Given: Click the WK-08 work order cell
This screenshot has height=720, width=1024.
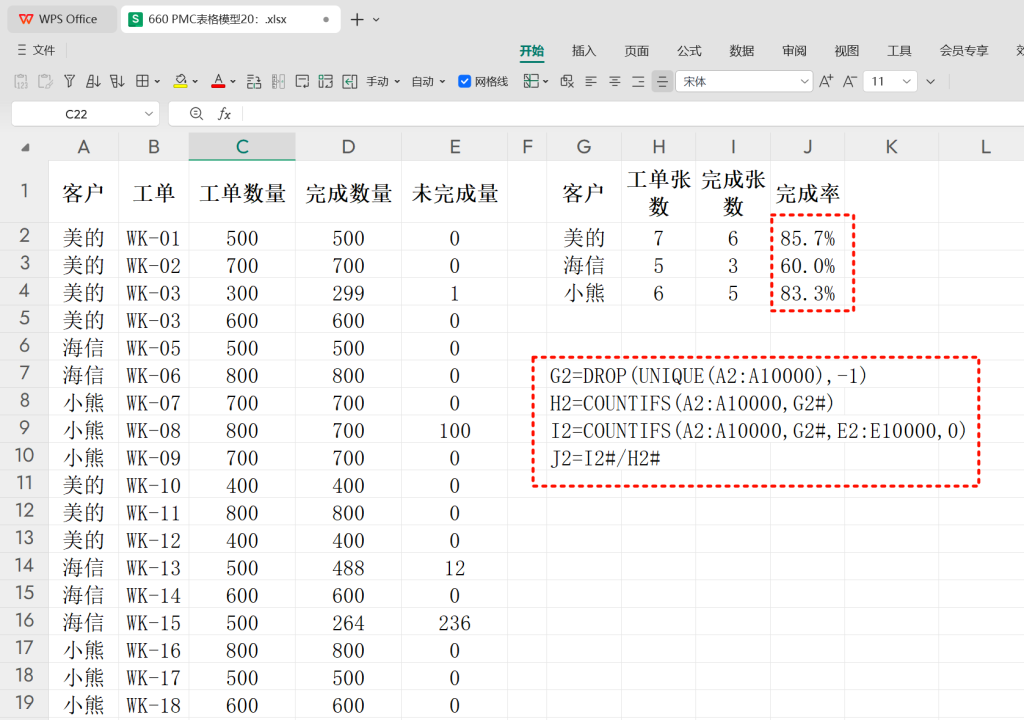Looking at the screenshot, I should tap(153, 431).
